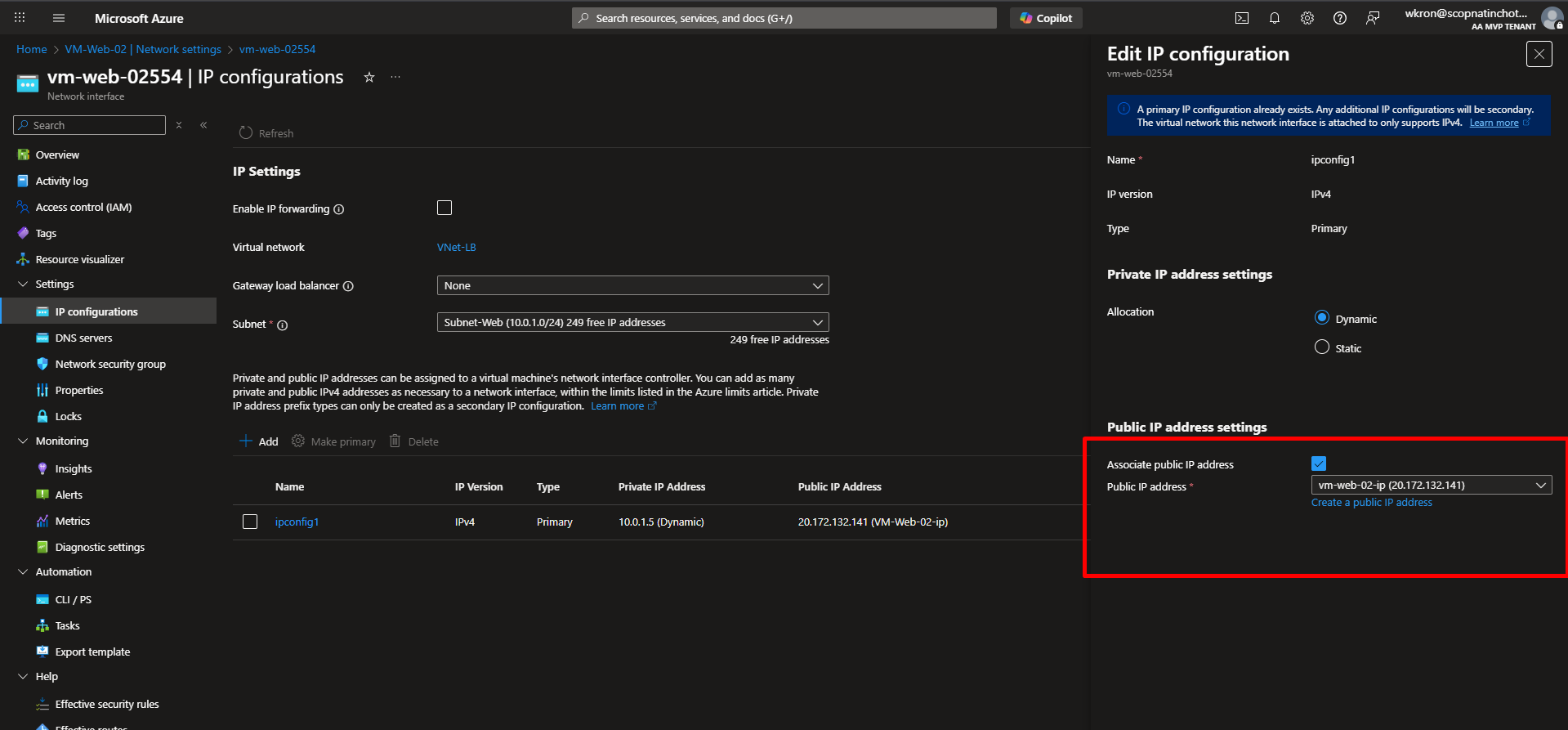
Task: Collapse the left sidebar with double-chevron
Action: pyautogui.click(x=203, y=125)
